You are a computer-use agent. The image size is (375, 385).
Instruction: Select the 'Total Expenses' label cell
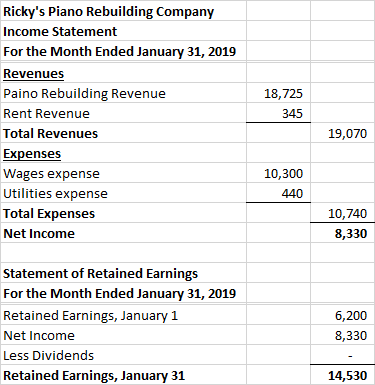[x=123, y=213]
